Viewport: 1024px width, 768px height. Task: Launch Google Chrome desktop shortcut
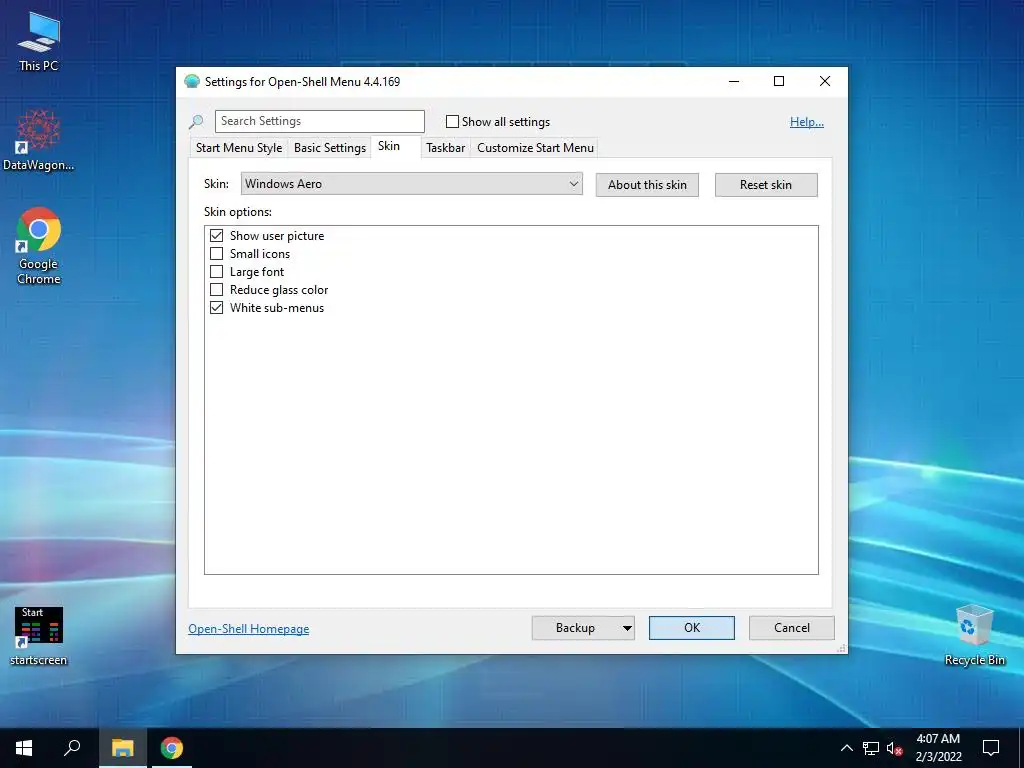point(39,246)
